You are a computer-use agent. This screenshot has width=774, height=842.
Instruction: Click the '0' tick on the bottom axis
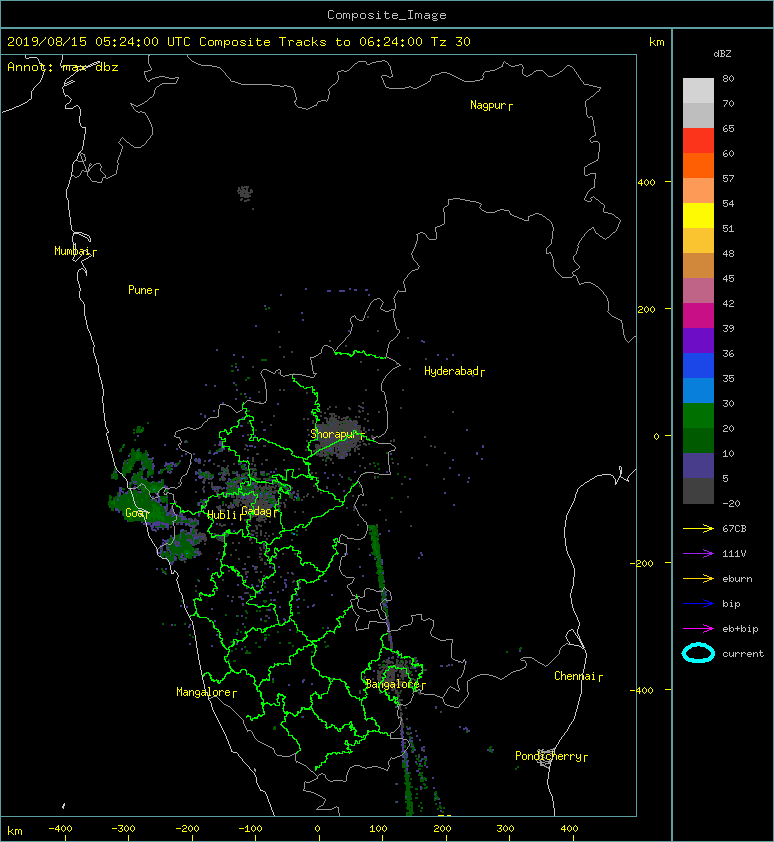click(x=317, y=829)
